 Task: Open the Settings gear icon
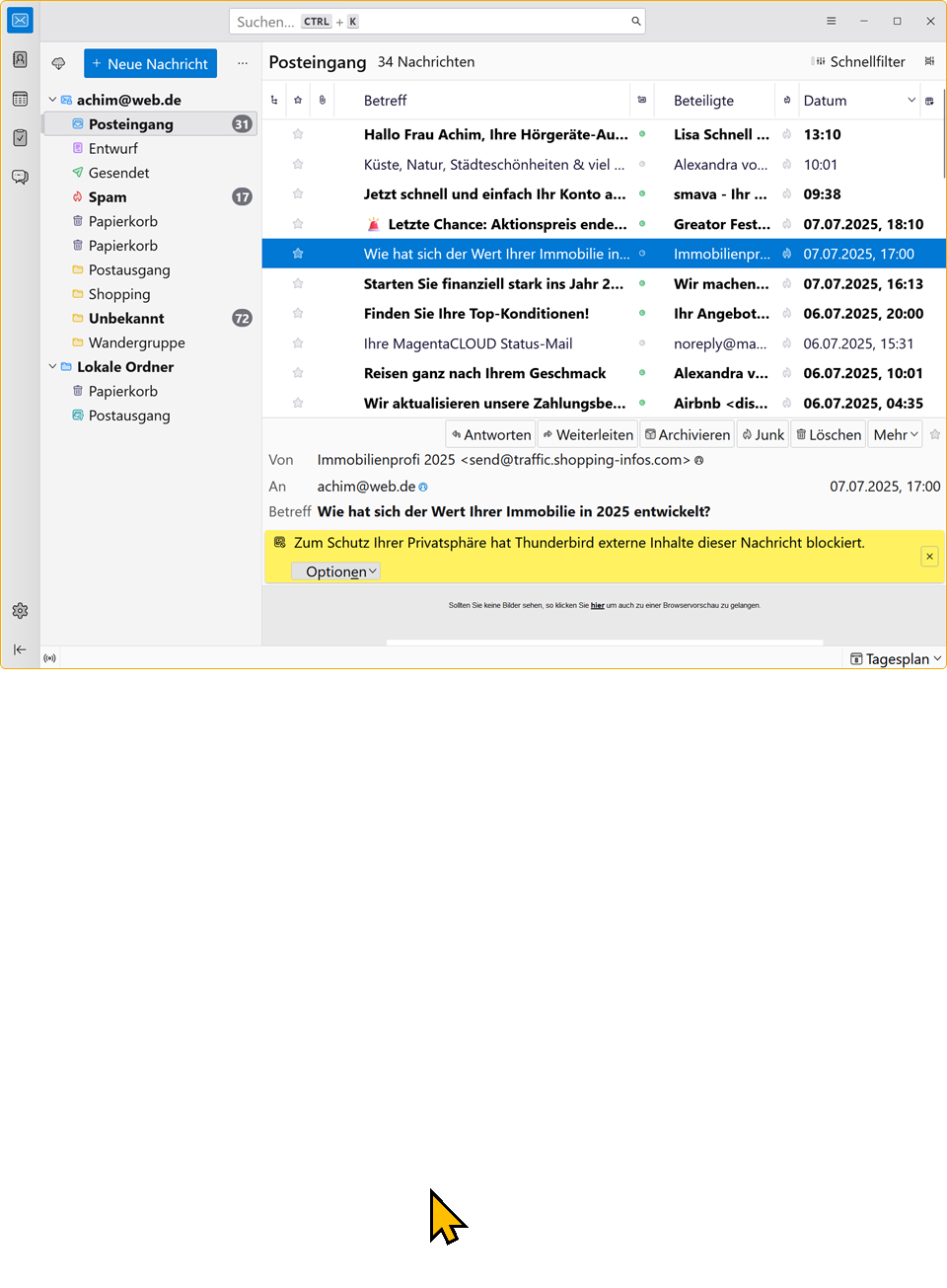tap(20, 611)
